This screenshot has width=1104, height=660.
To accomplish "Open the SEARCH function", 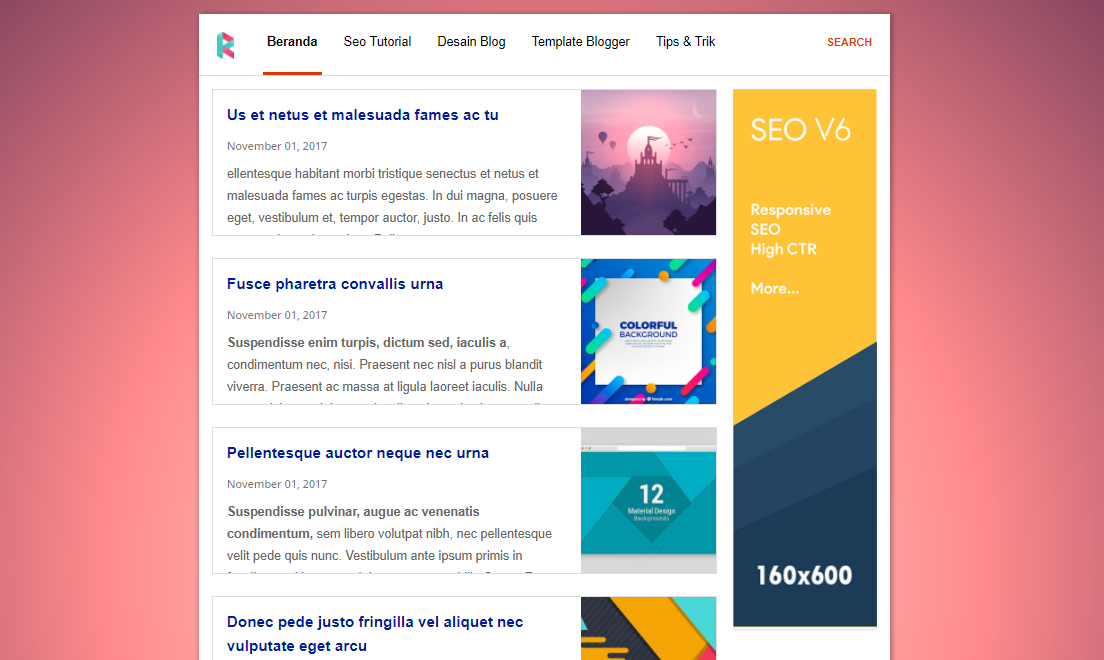I will click(x=849, y=42).
